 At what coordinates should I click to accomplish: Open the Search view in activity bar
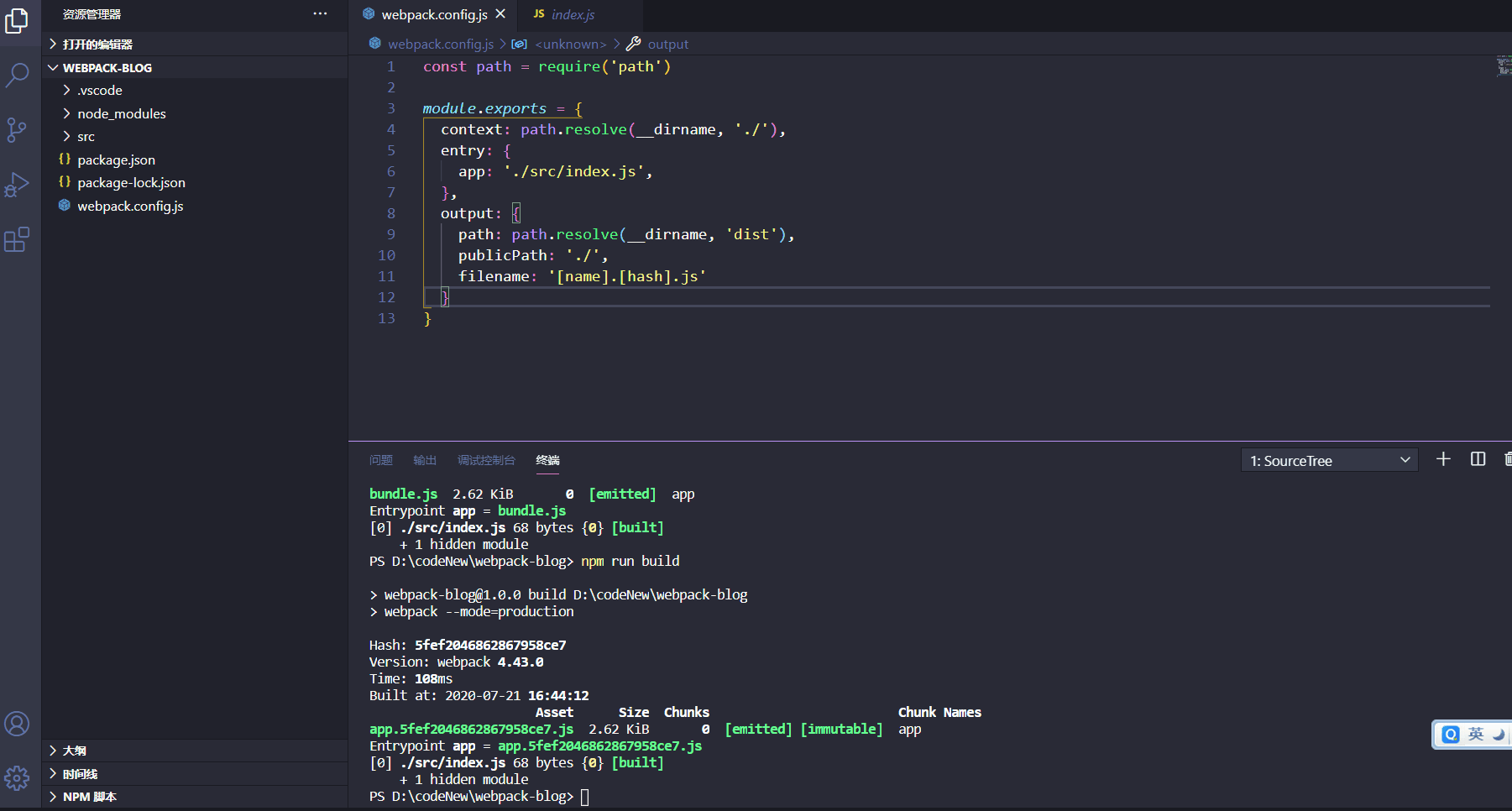pyautogui.click(x=18, y=76)
